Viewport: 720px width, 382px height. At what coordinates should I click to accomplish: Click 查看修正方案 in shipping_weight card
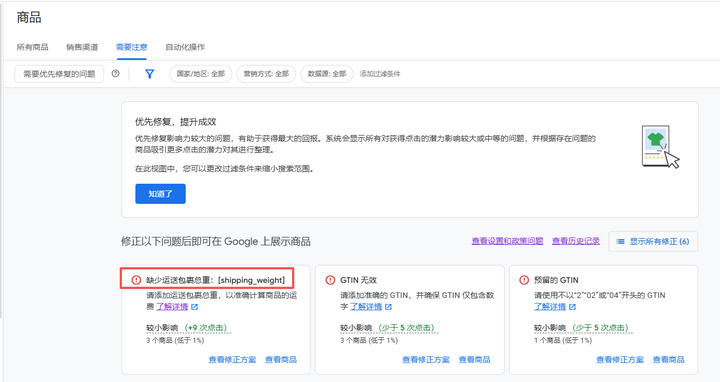[232, 360]
